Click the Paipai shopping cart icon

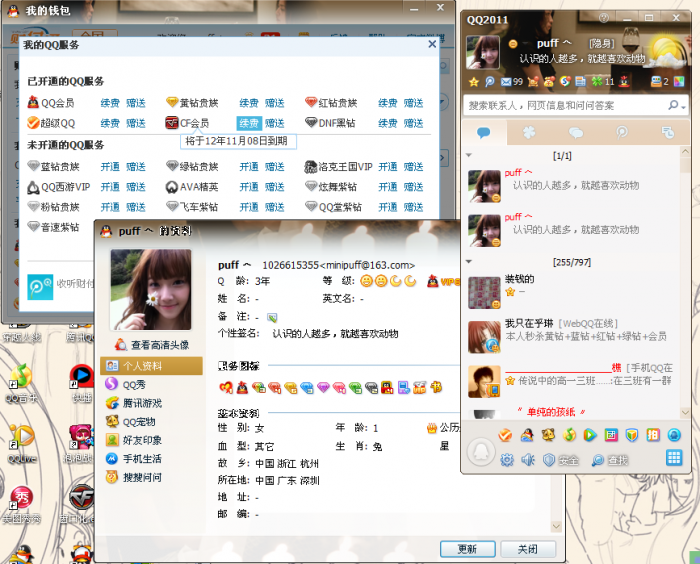pos(533,82)
